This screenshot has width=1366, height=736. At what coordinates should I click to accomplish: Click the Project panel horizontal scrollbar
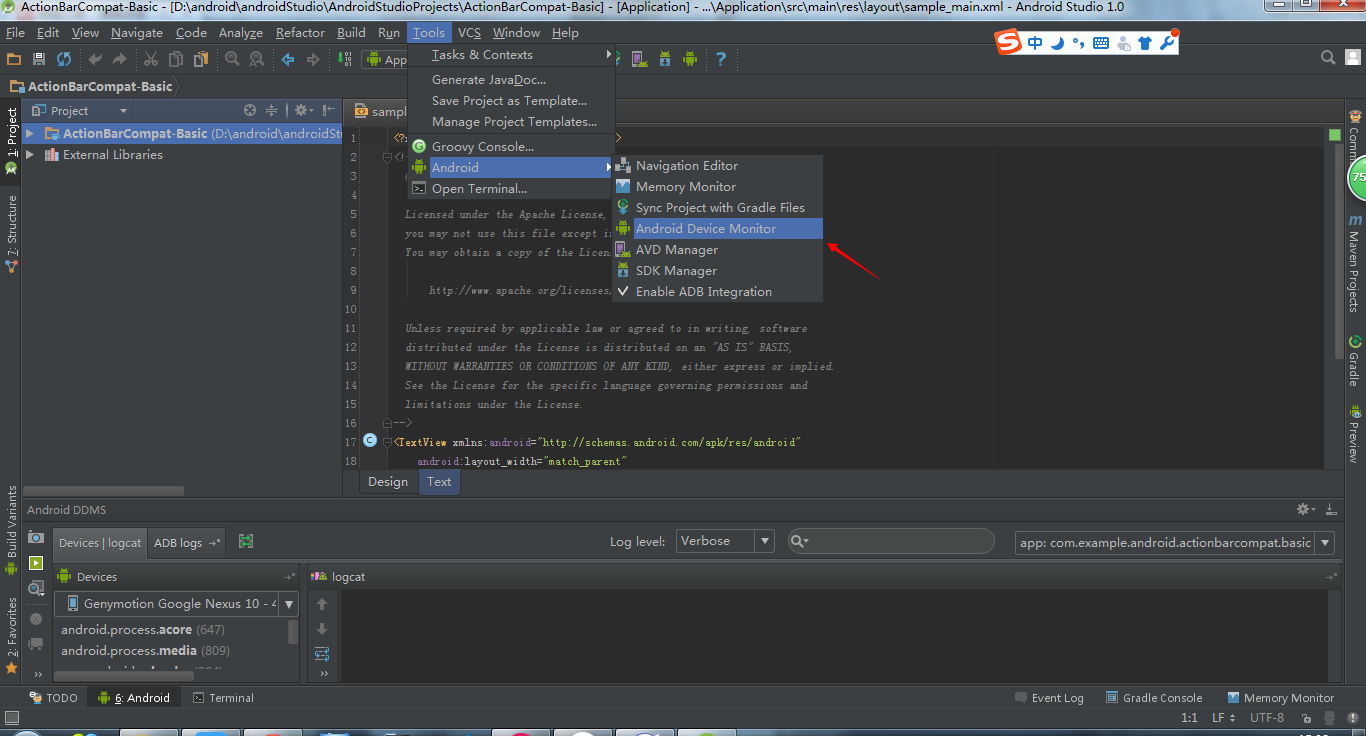[x=104, y=491]
